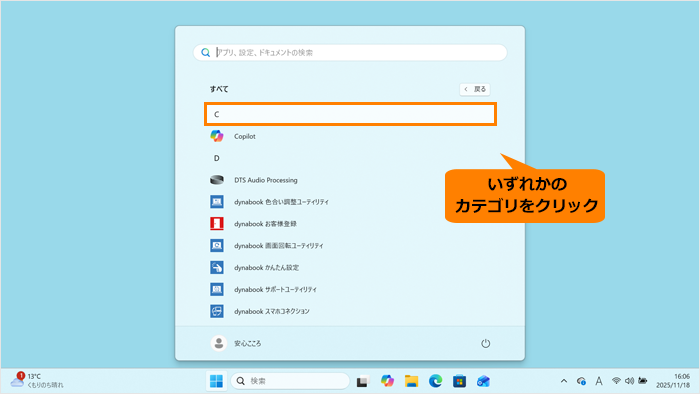Open the clock showing 16:06 2025/11/18

[x=673, y=381]
